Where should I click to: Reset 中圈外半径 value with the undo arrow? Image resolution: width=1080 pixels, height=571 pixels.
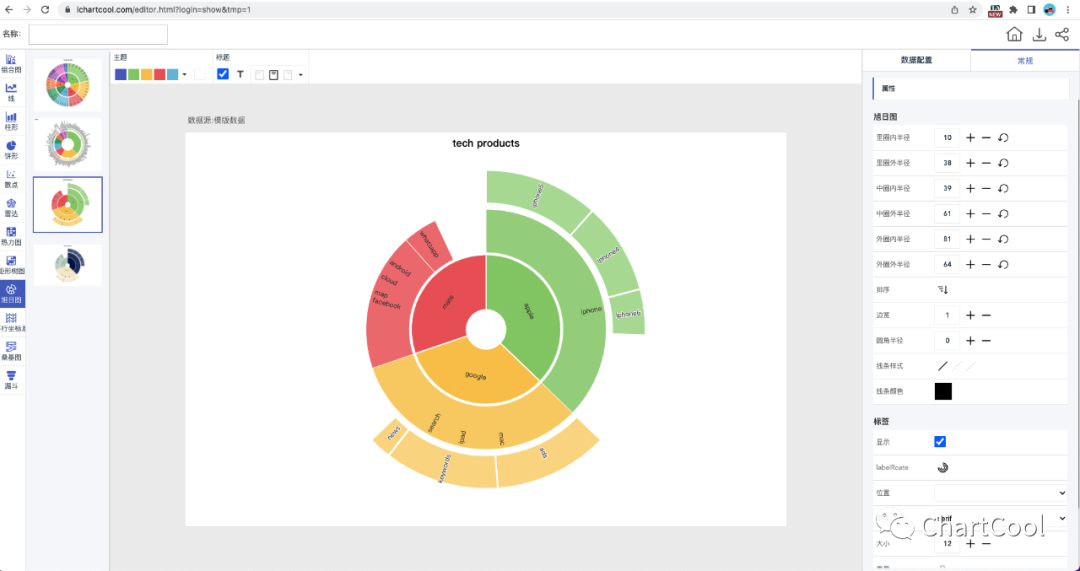point(1003,214)
